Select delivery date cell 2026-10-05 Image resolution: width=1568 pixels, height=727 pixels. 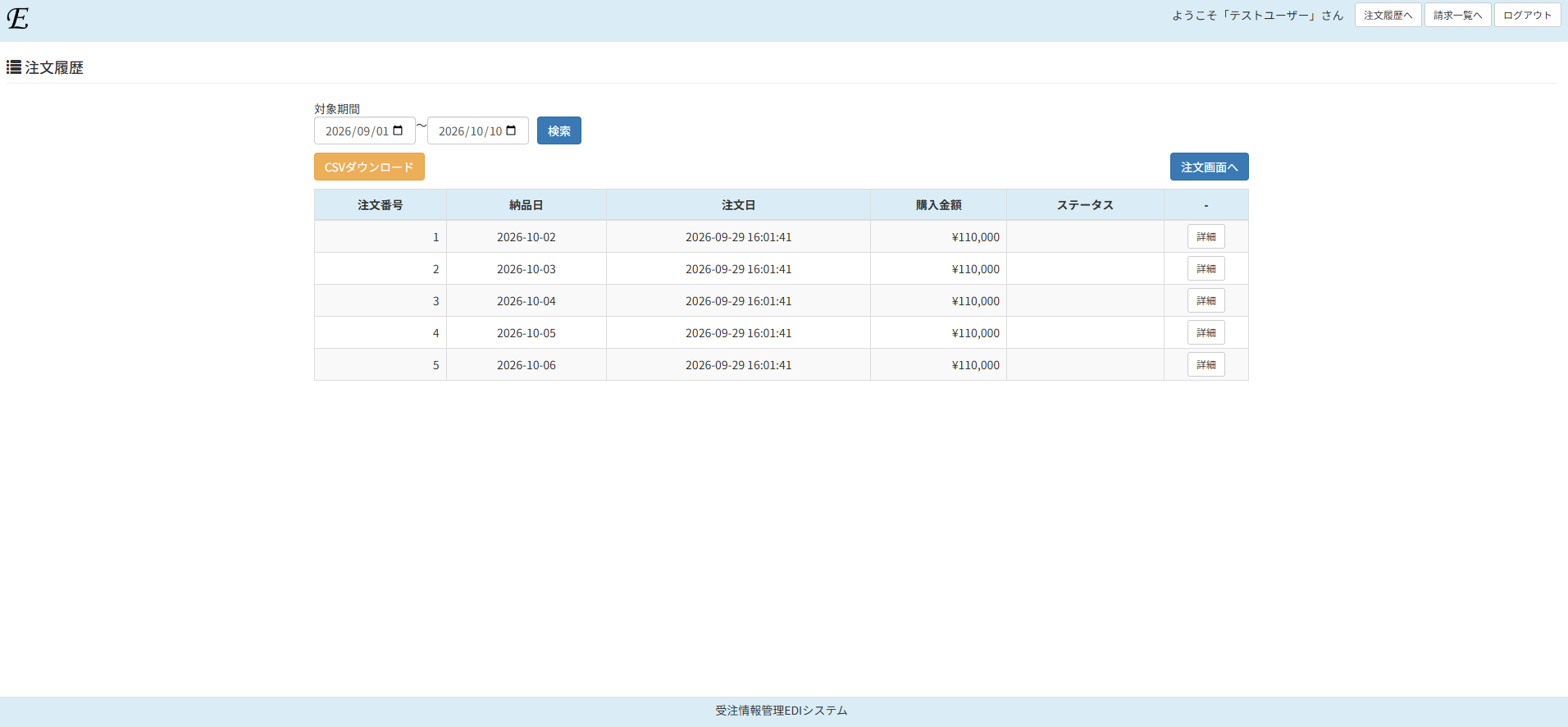click(526, 333)
